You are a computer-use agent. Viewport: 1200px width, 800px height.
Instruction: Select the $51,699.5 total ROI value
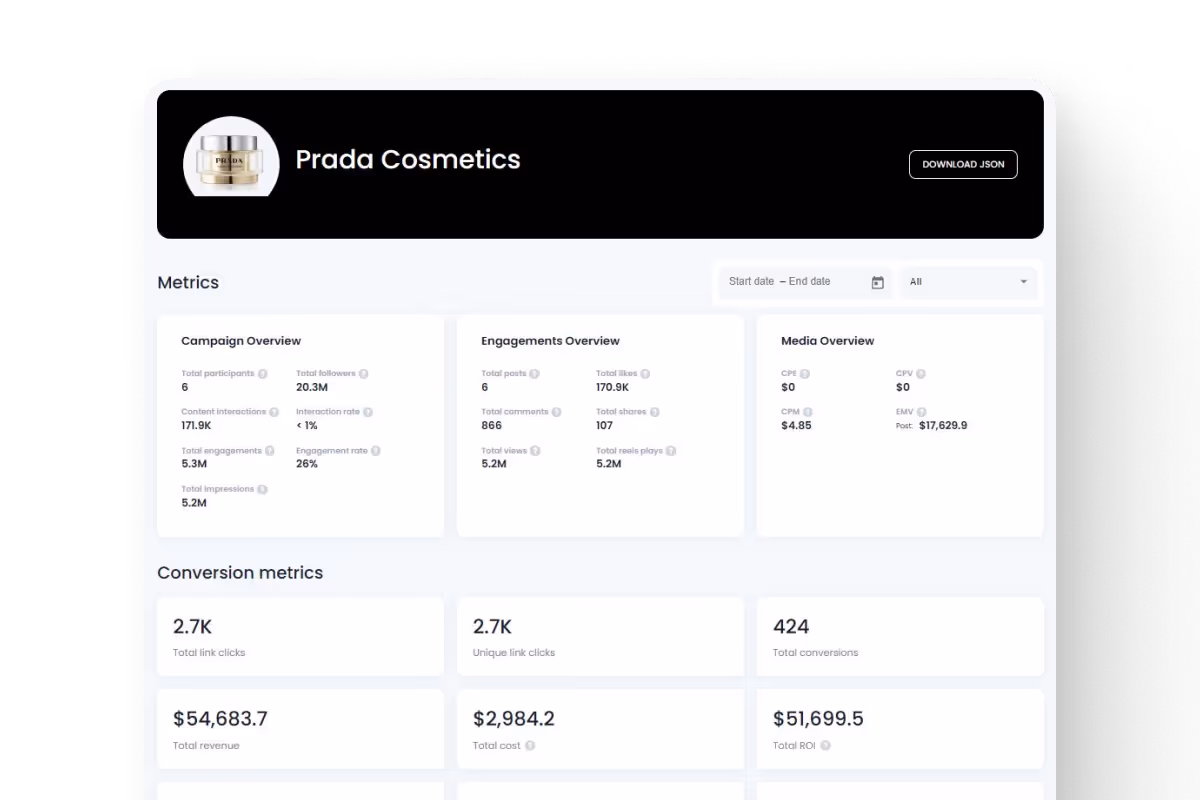818,719
